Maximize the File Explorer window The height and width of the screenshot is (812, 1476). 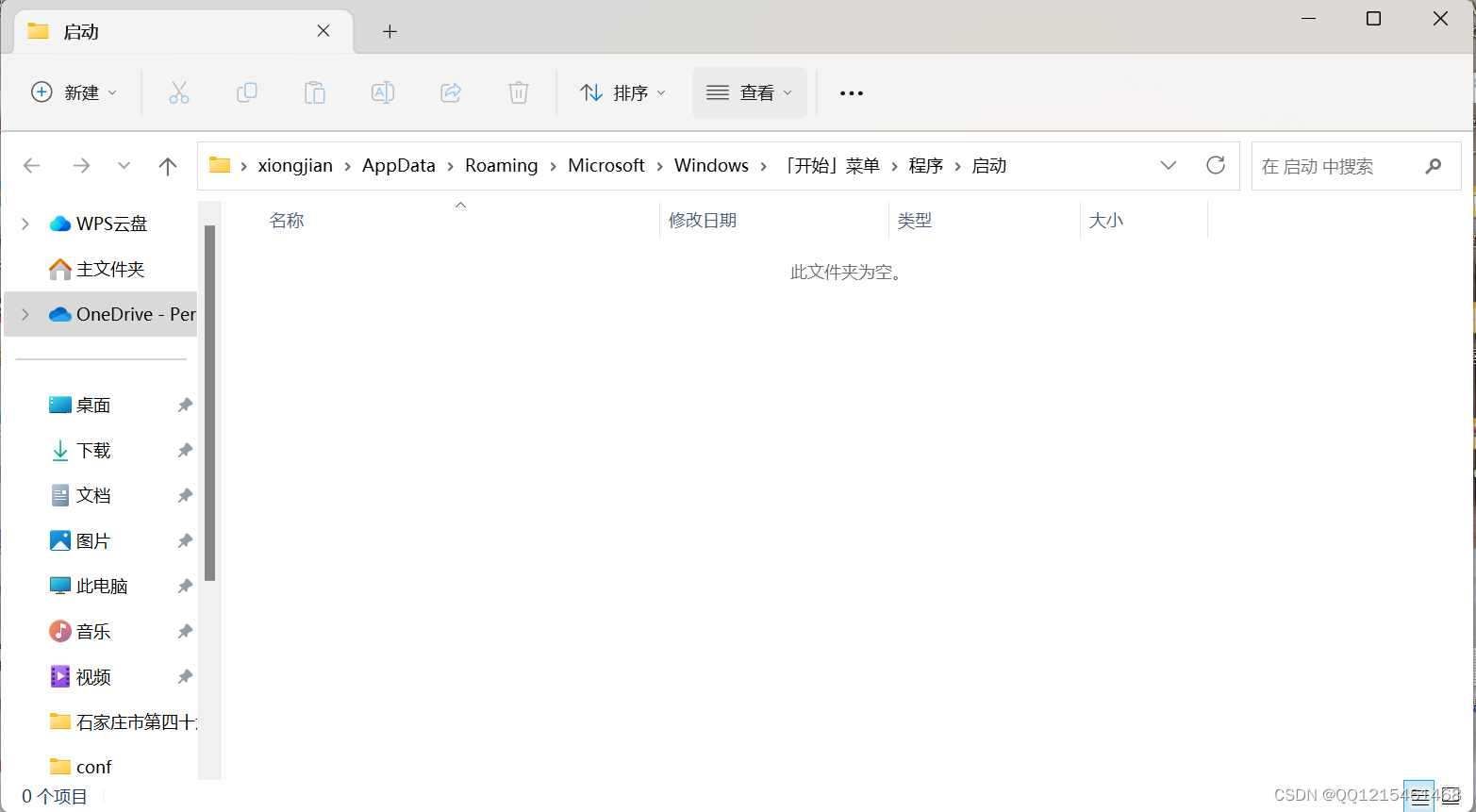tap(1374, 19)
